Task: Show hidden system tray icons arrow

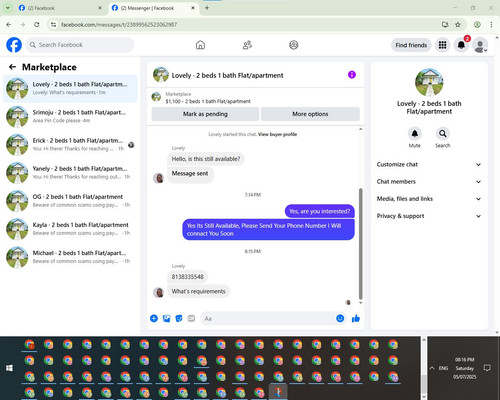Action: pos(432,368)
